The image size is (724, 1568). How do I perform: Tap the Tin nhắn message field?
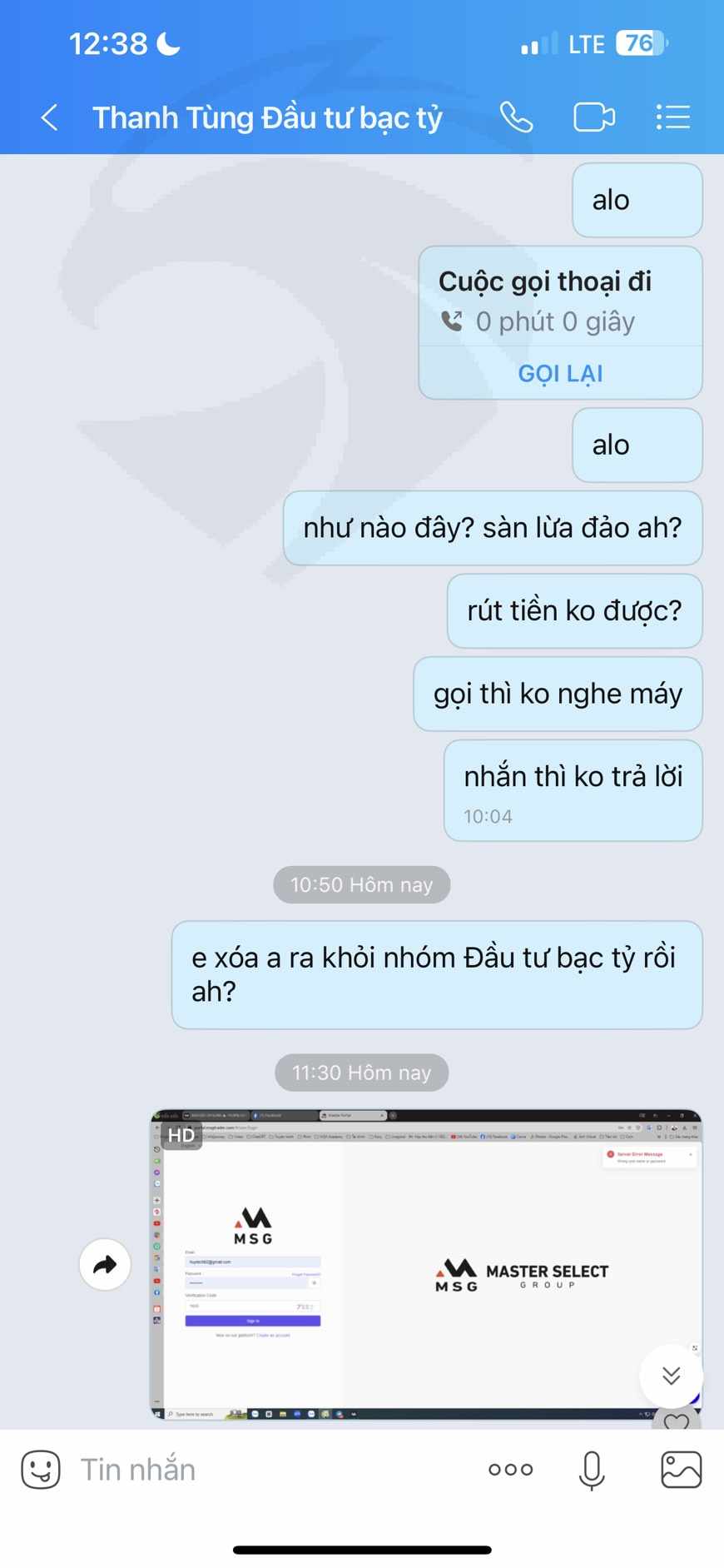(275, 1470)
